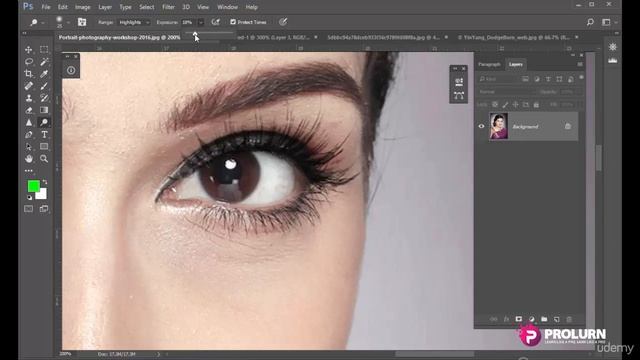Open the Search icon in options bar
The image size is (640, 360).
click(x=590, y=22)
